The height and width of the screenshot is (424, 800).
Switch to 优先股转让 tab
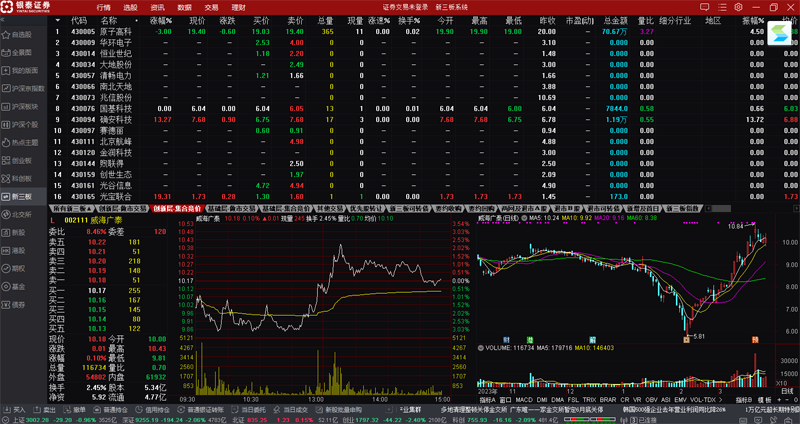pos(366,209)
